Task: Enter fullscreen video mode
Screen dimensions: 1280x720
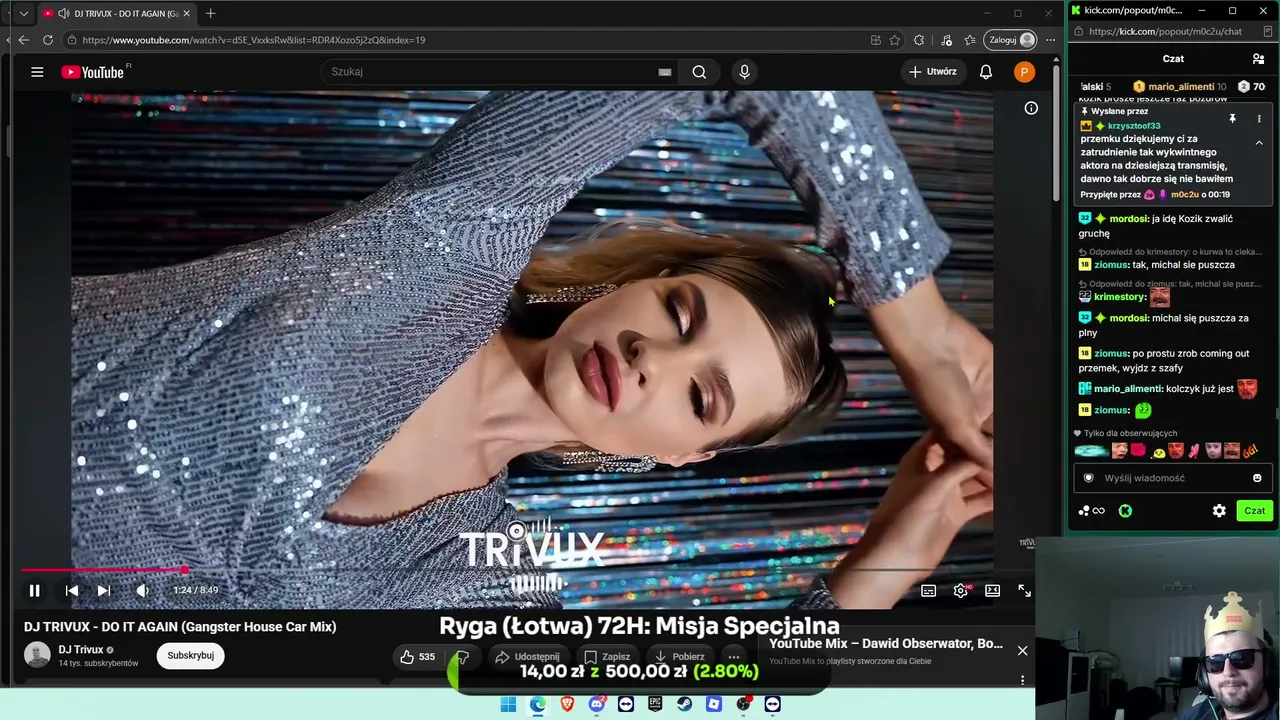Action: pos(1024,591)
